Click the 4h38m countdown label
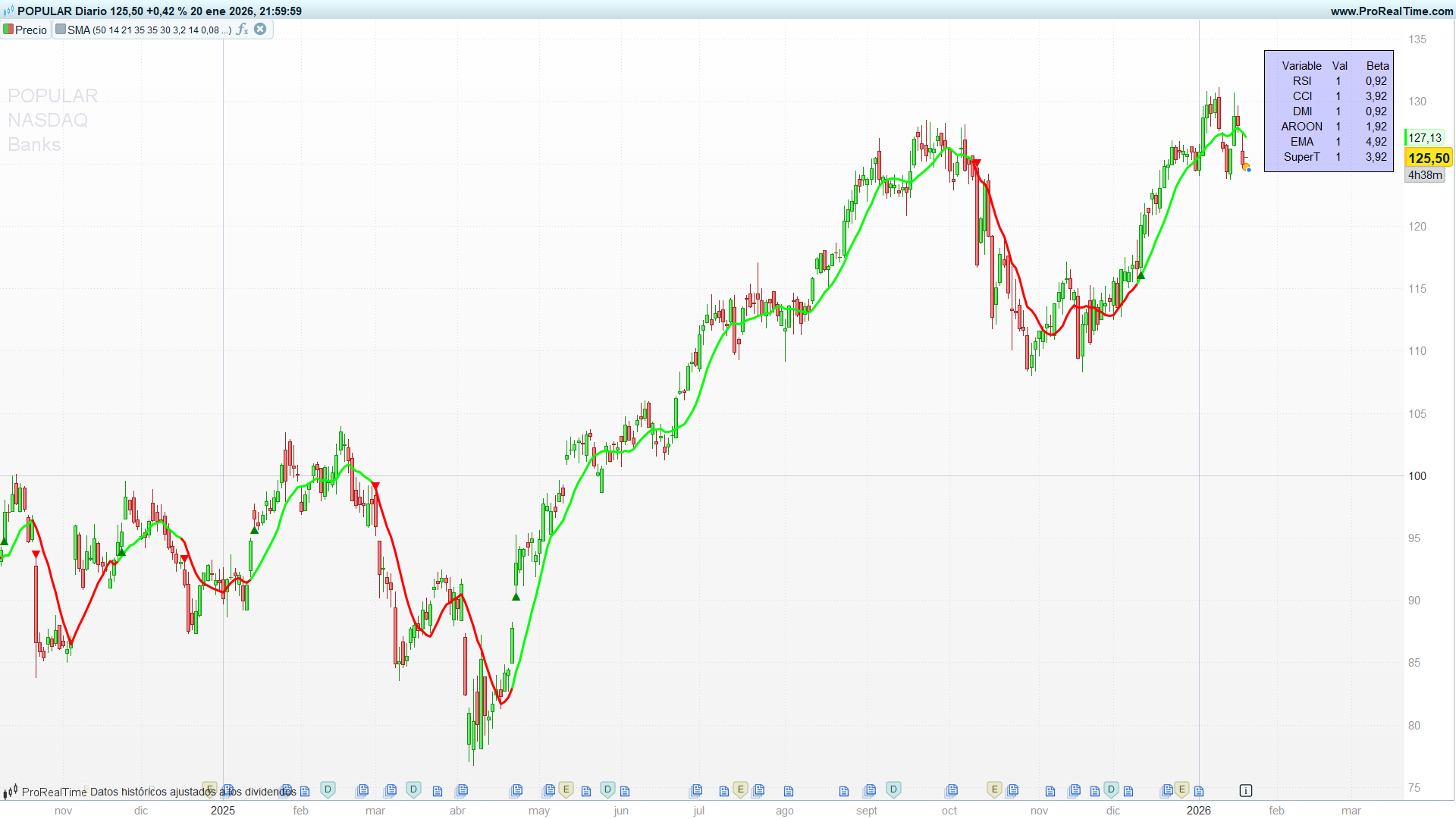 1425,175
